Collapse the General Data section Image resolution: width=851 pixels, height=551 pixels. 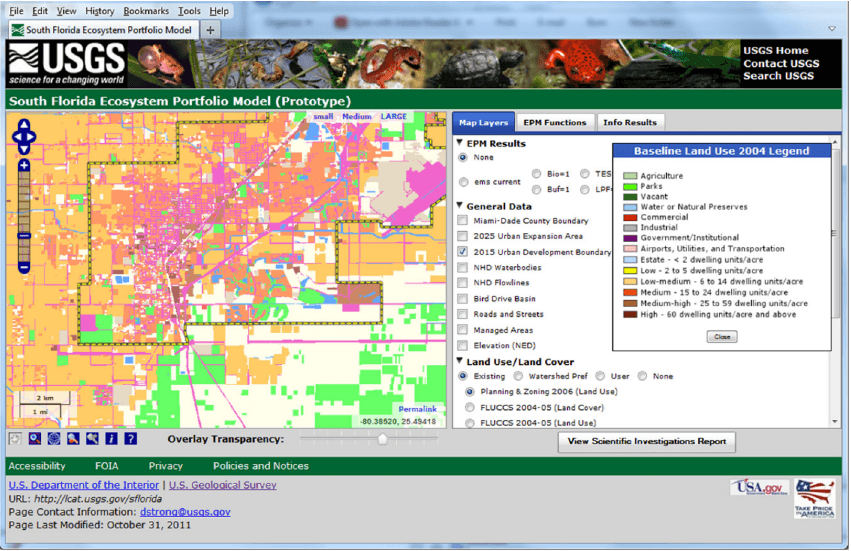tap(459, 206)
